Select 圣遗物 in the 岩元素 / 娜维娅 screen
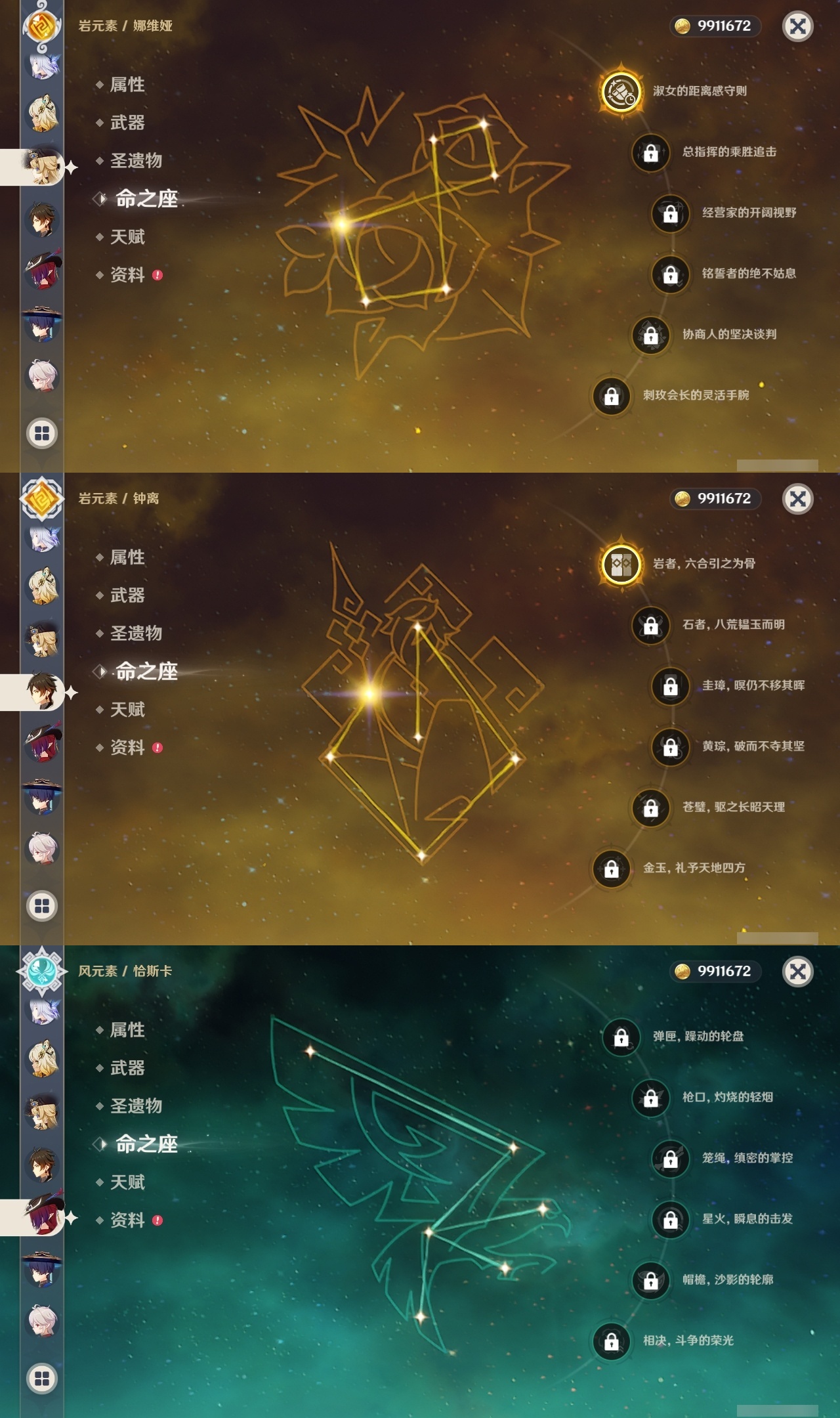Image resolution: width=840 pixels, height=1418 pixels. (136, 161)
